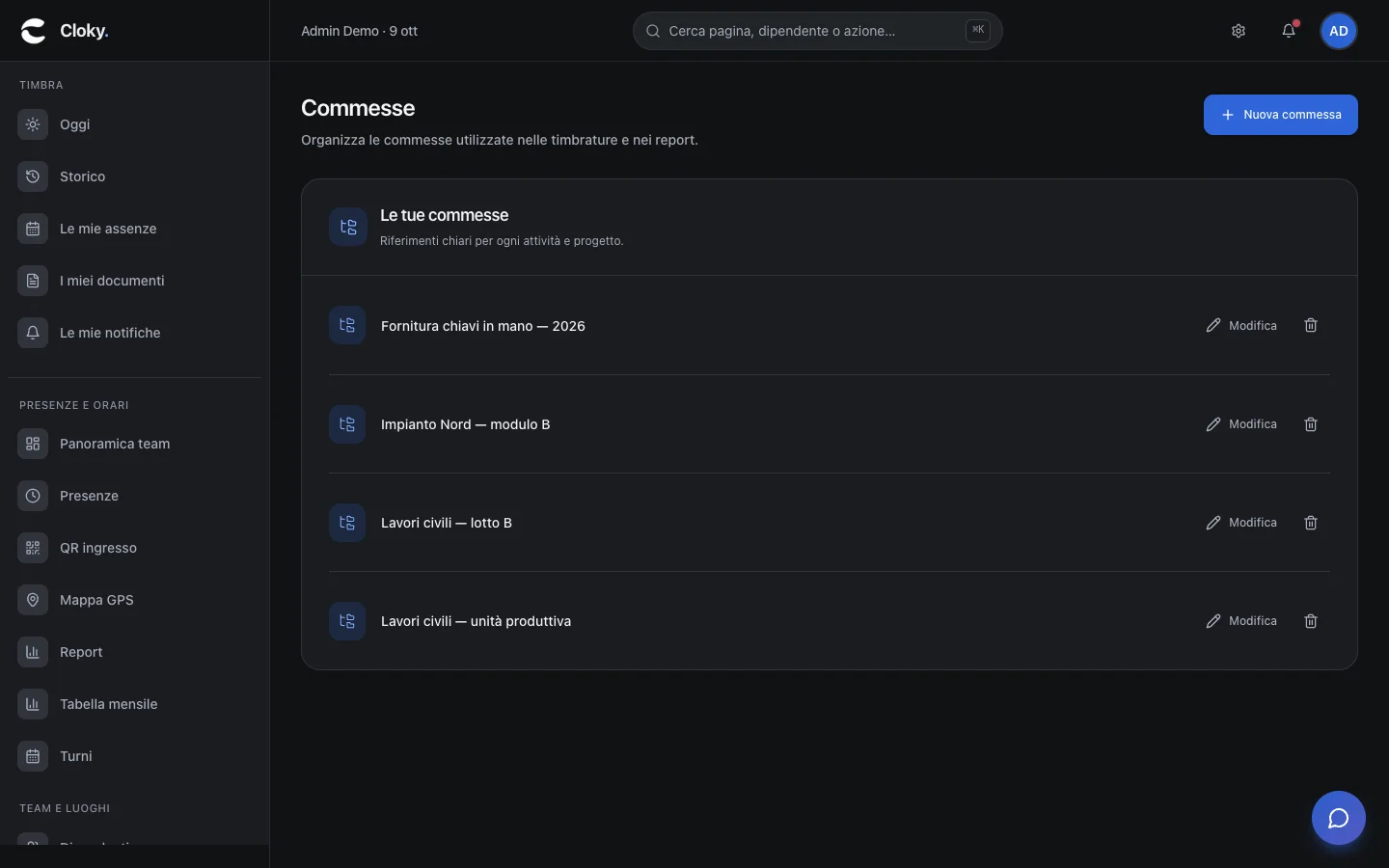Go to Panoramica team

(x=134, y=444)
